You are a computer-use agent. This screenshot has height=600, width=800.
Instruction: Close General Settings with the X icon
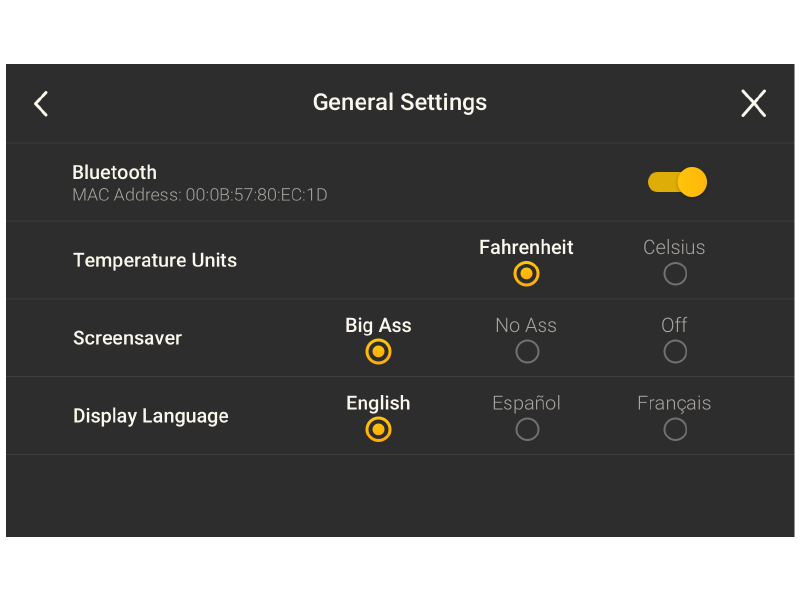click(x=753, y=103)
